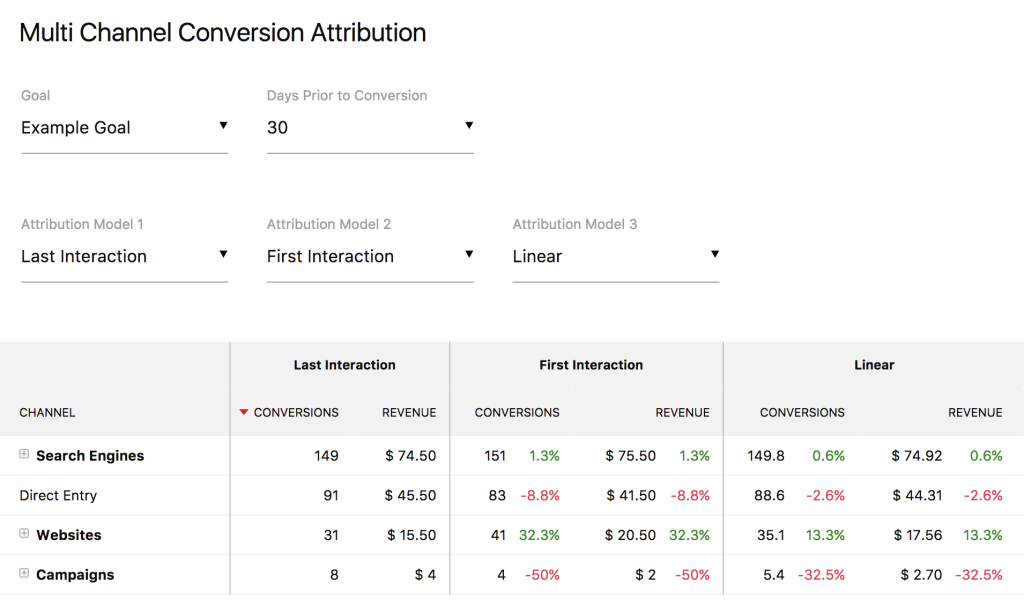Expand the Websites channel row

(x=24, y=535)
